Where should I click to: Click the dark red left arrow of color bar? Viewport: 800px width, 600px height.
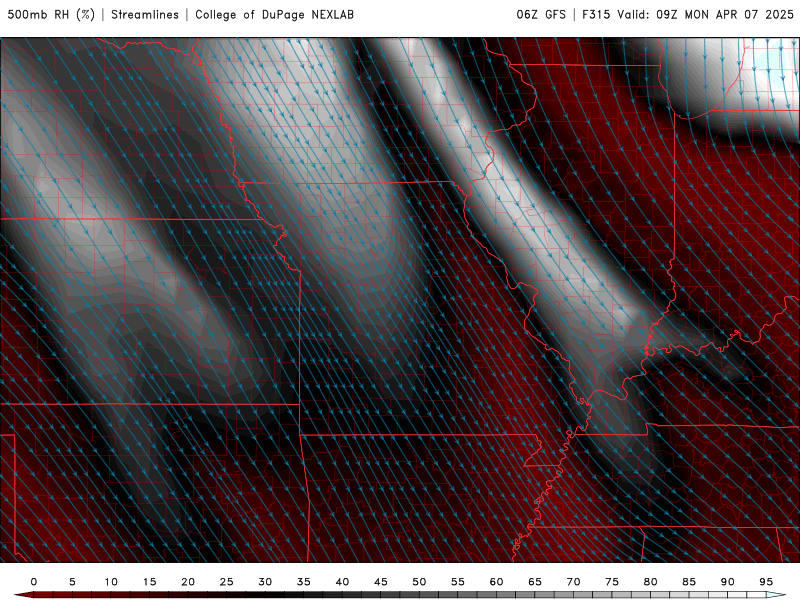pos(23,595)
